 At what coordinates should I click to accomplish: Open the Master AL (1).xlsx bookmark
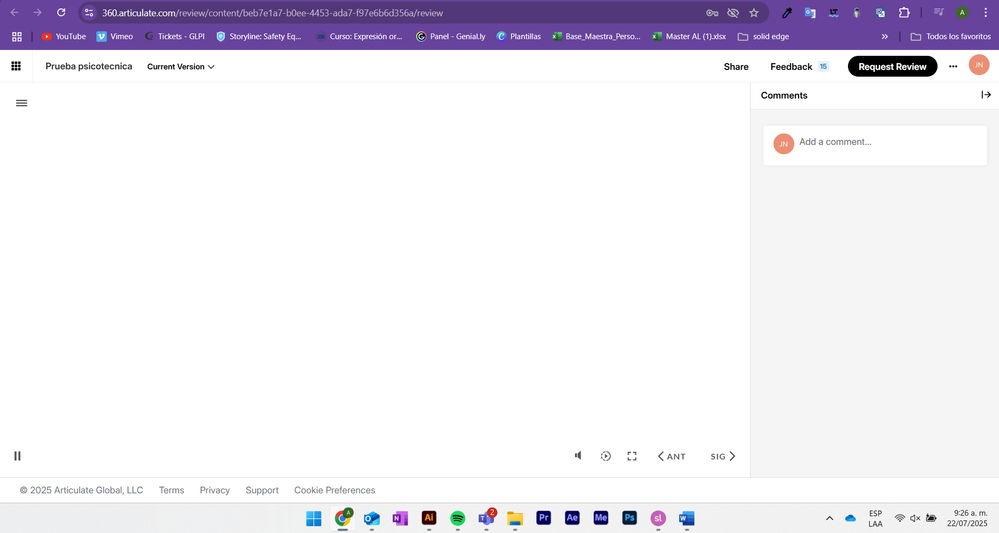689,37
